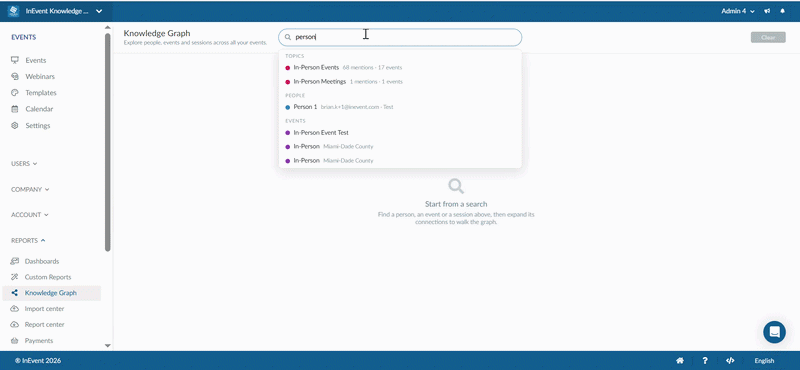Expand the ACCOUNT sidebar section

pos(30,215)
